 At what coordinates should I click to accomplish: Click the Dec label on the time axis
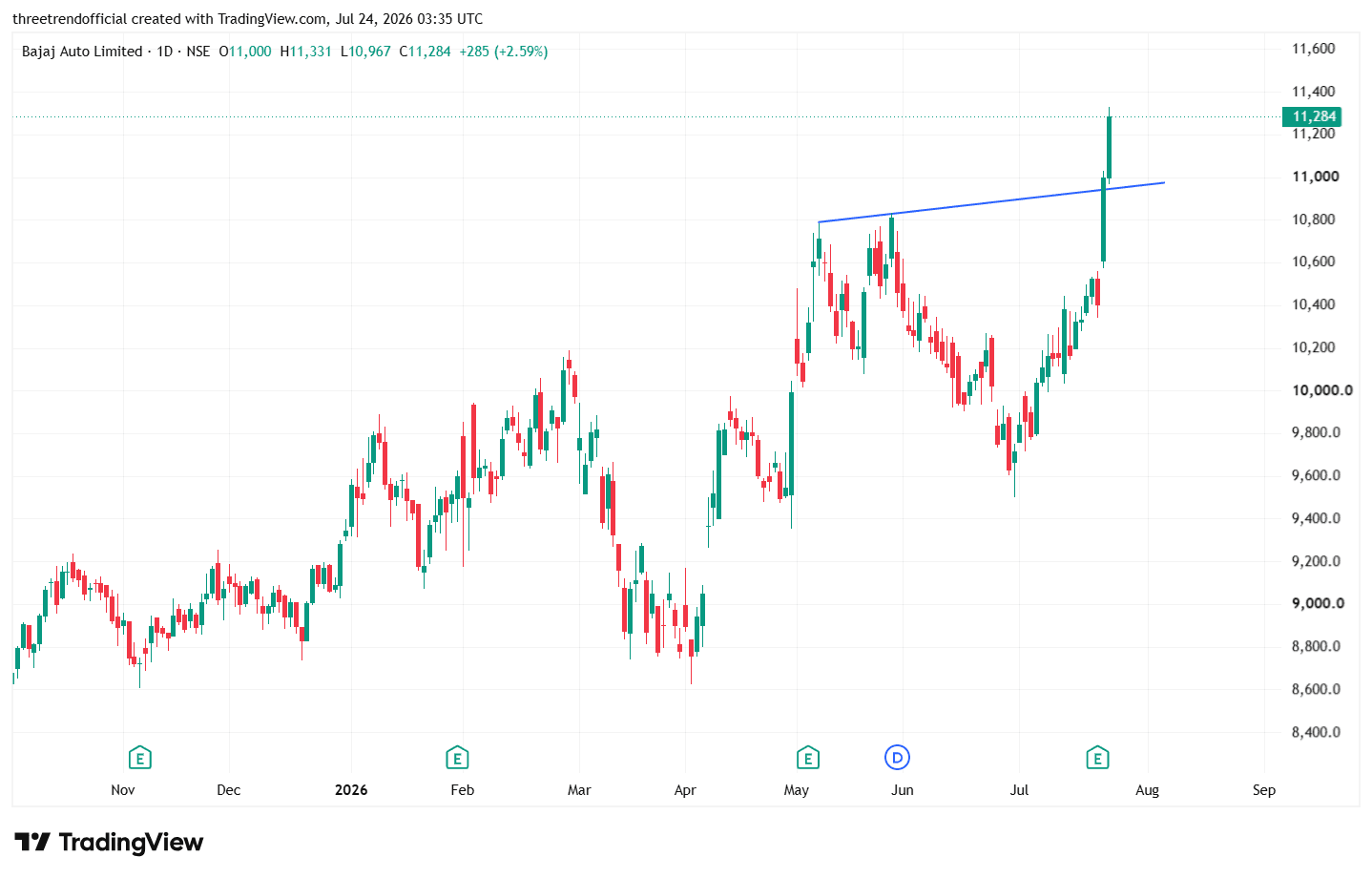click(229, 790)
